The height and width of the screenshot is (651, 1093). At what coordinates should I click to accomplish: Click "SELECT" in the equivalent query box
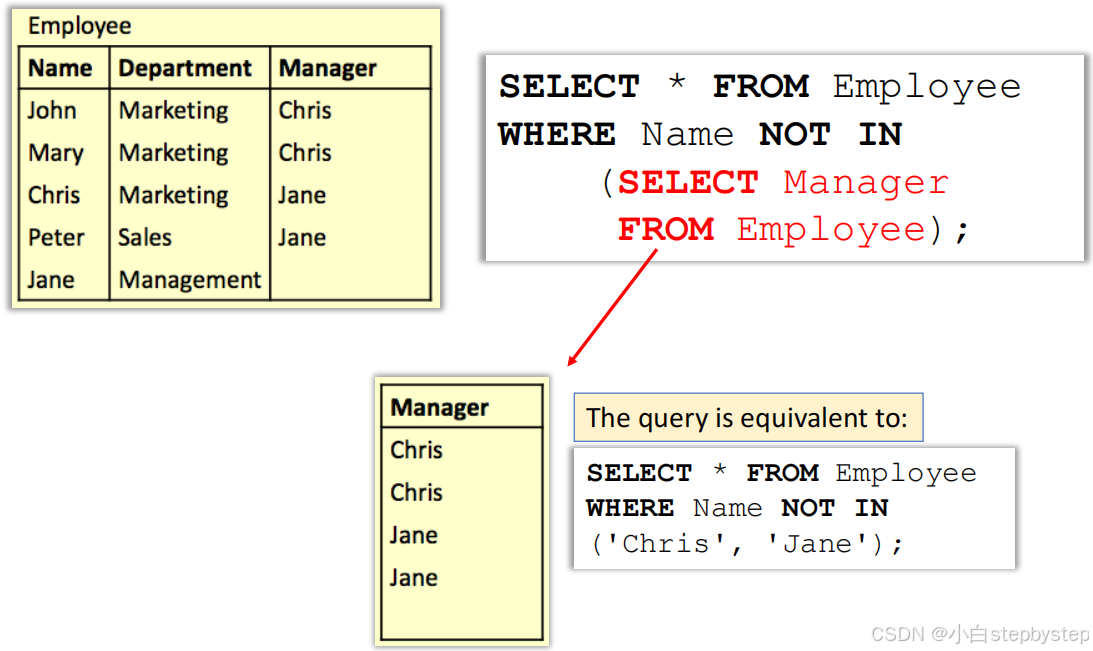point(639,473)
